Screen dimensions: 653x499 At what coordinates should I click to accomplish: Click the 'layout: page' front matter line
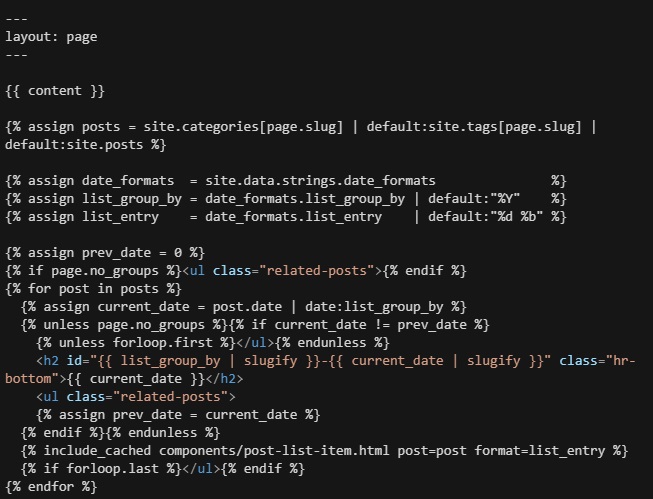(x=51, y=37)
